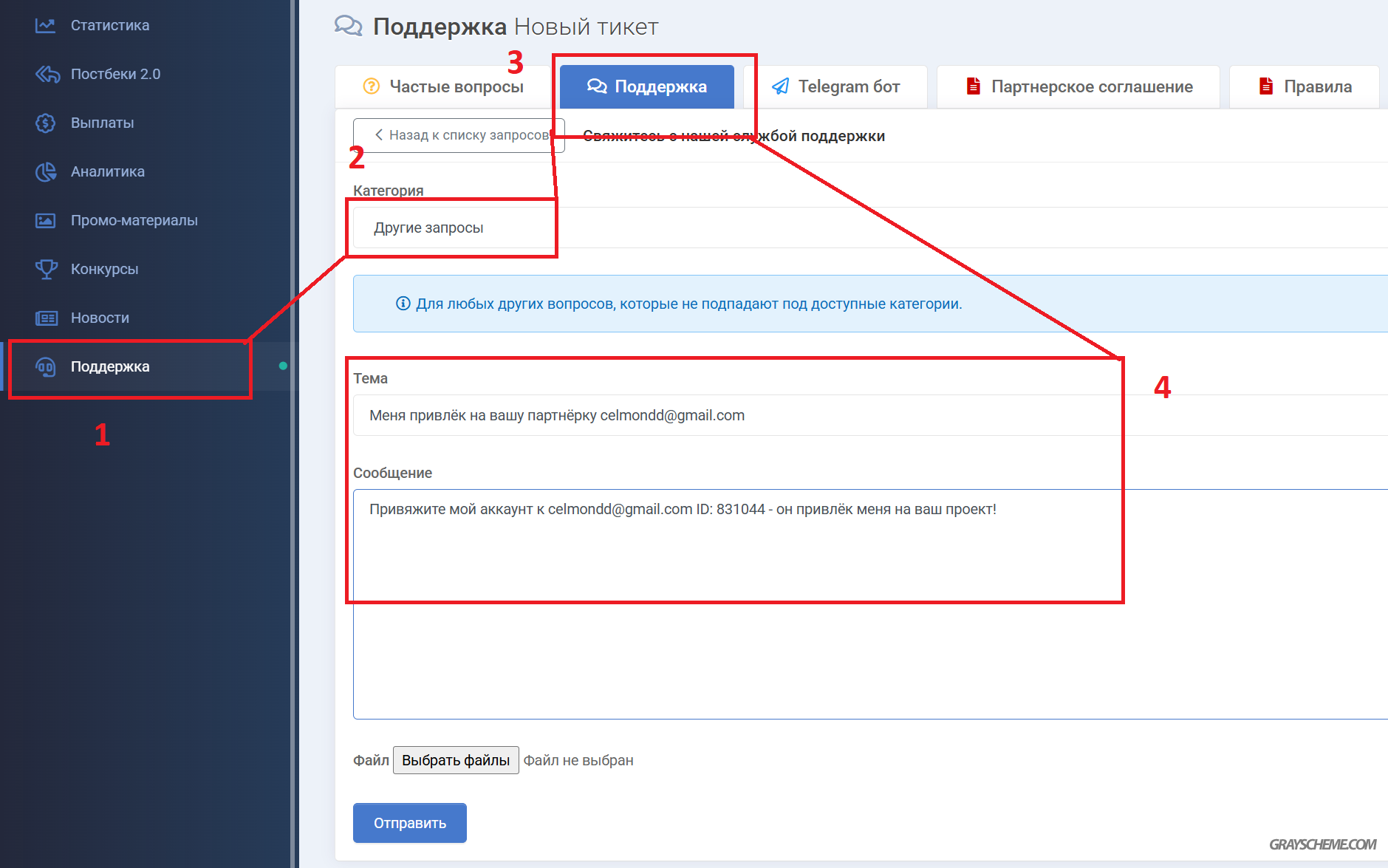This screenshot has width=1388, height=868.
Task: Click the Postbacks 2.0 arrows icon
Action: click(x=47, y=75)
